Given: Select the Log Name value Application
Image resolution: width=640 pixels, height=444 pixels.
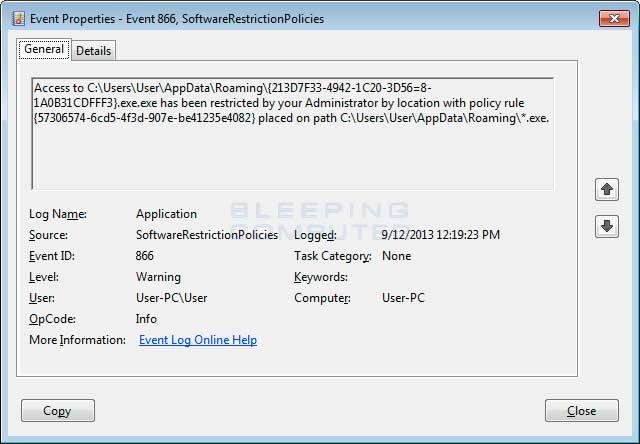Looking at the screenshot, I should [167, 214].
